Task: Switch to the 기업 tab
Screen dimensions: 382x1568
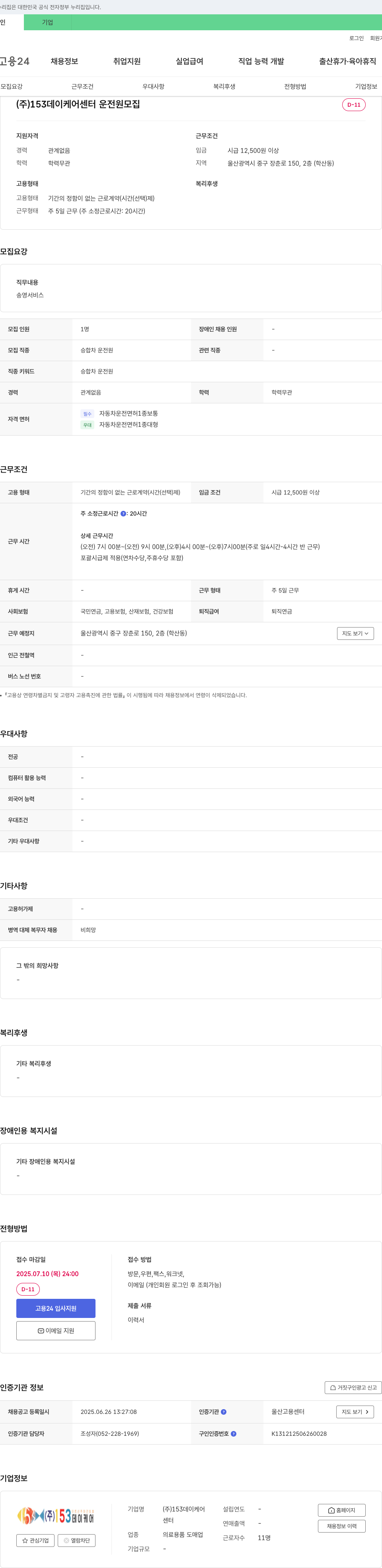Action: 47,23
